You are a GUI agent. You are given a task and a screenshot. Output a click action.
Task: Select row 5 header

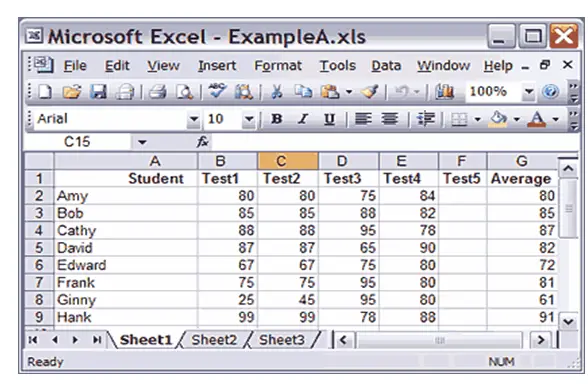[39, 248]
